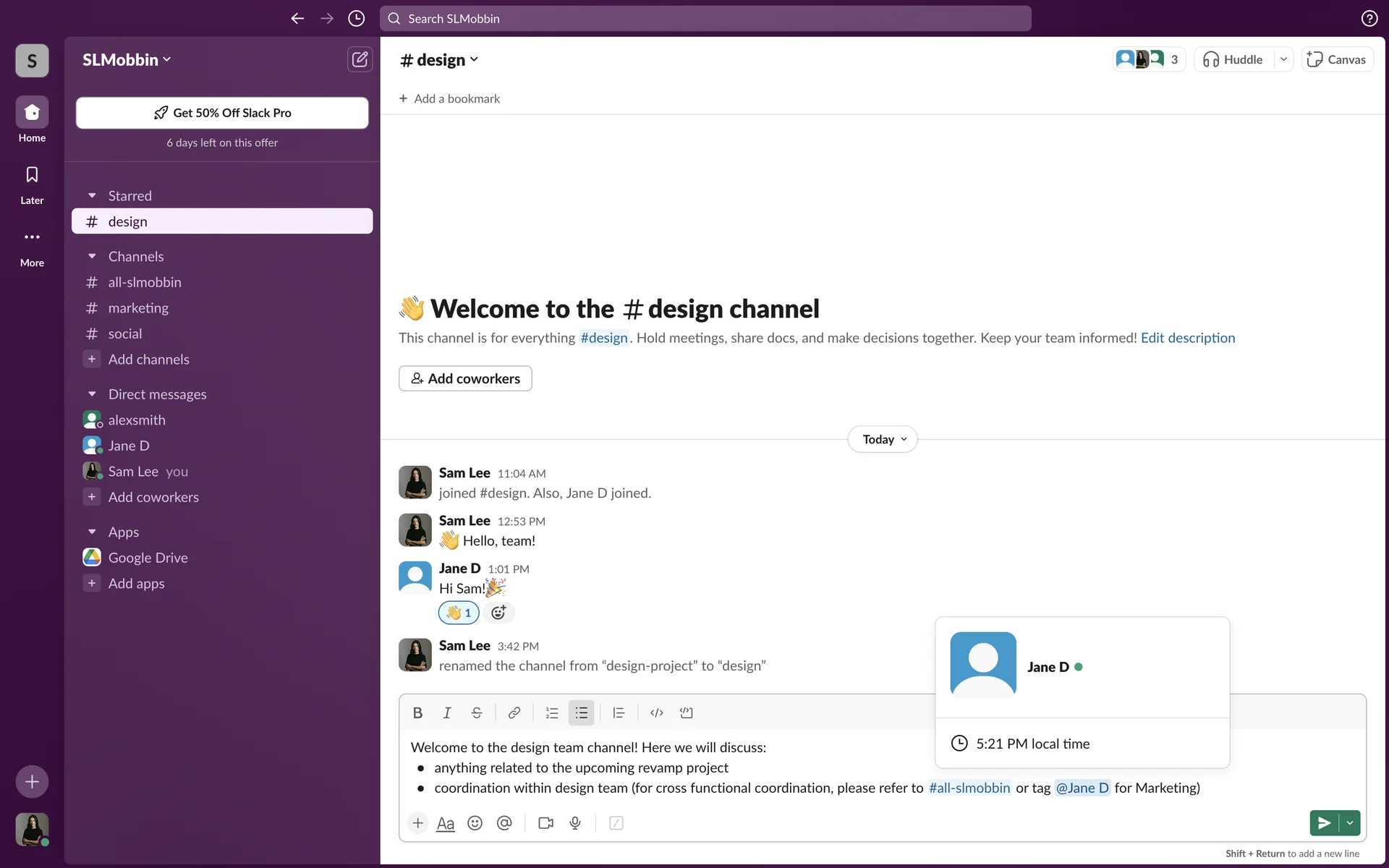
Task: Click the Add coworkers button below the welcome text
Action: click(x=465, y=378)
